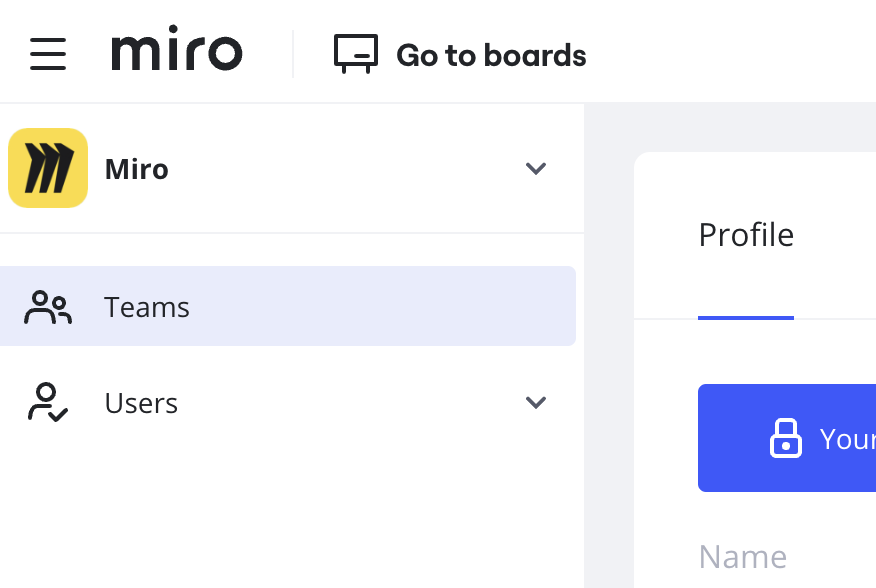This screenshot has width=876, height=588.
Task: Open the hamburger menu icon
Action: [x=48, y=54]
